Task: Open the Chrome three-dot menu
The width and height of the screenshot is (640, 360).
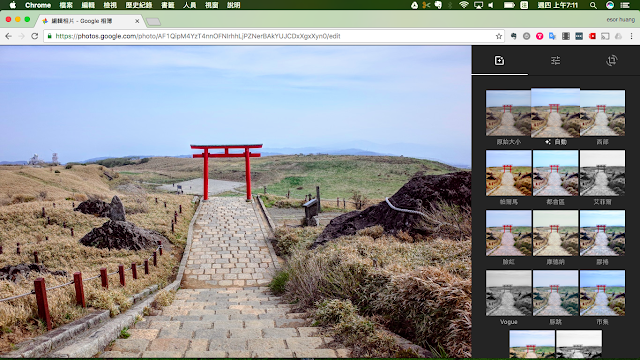Action: 631,36
